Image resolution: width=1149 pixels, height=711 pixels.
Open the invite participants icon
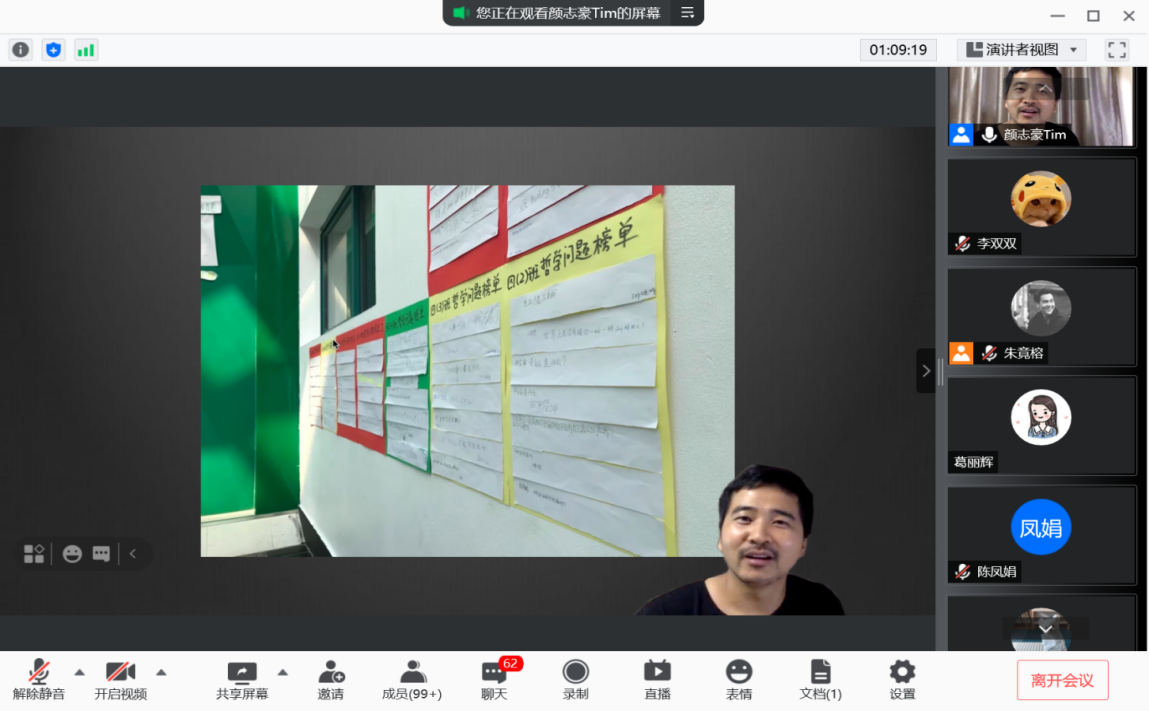point(331,680)
